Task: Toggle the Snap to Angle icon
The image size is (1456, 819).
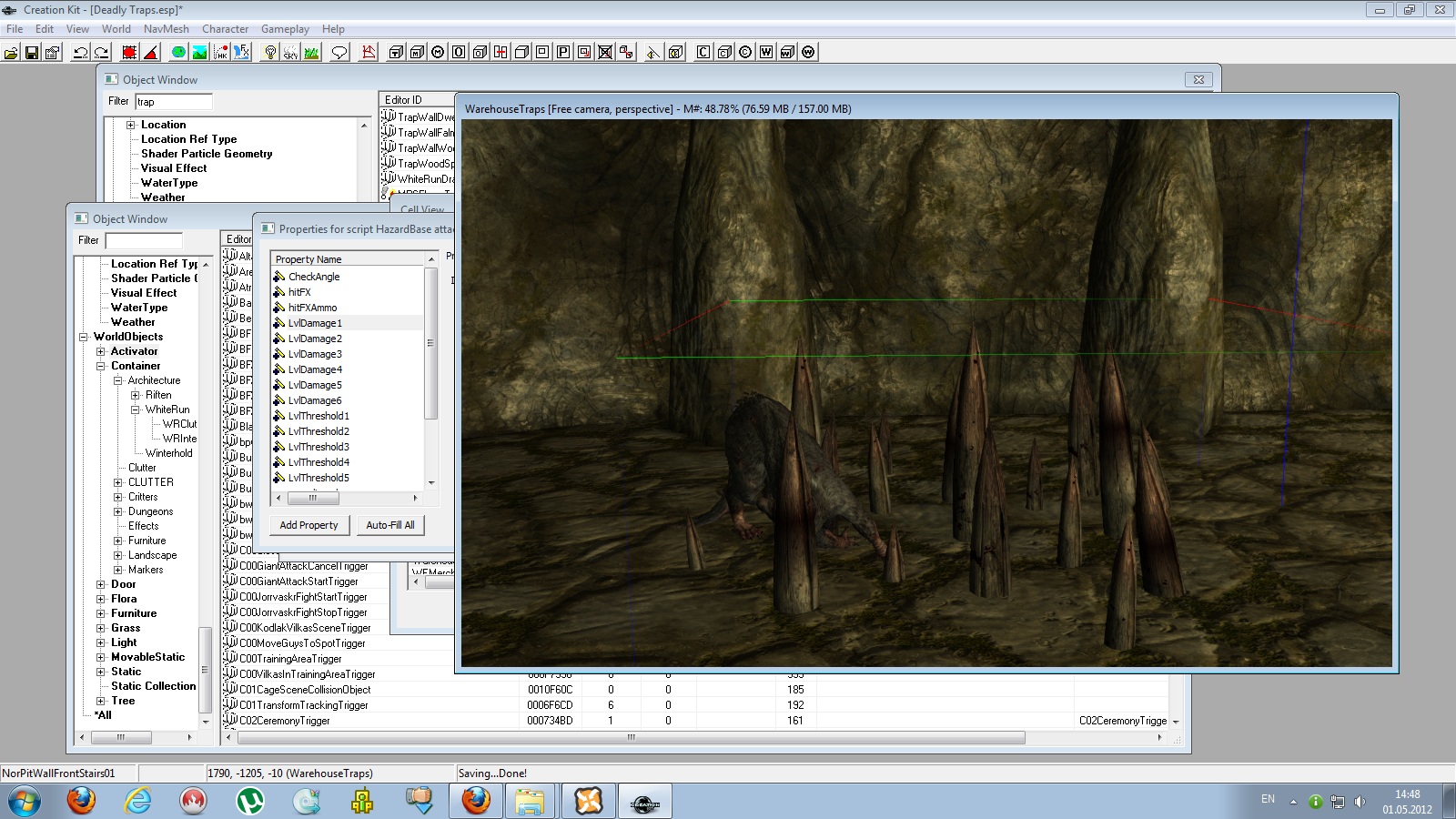Action: (x=151, y=52)
